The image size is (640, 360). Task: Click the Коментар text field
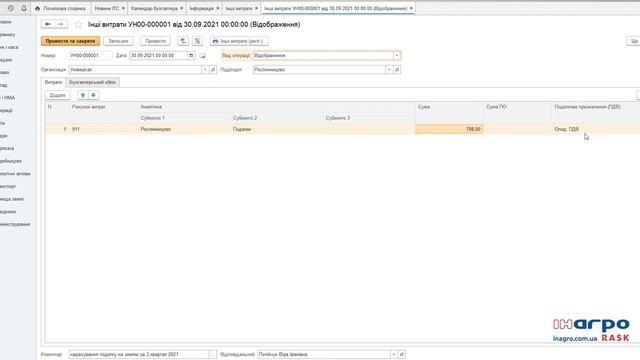(x=139, y=354)
